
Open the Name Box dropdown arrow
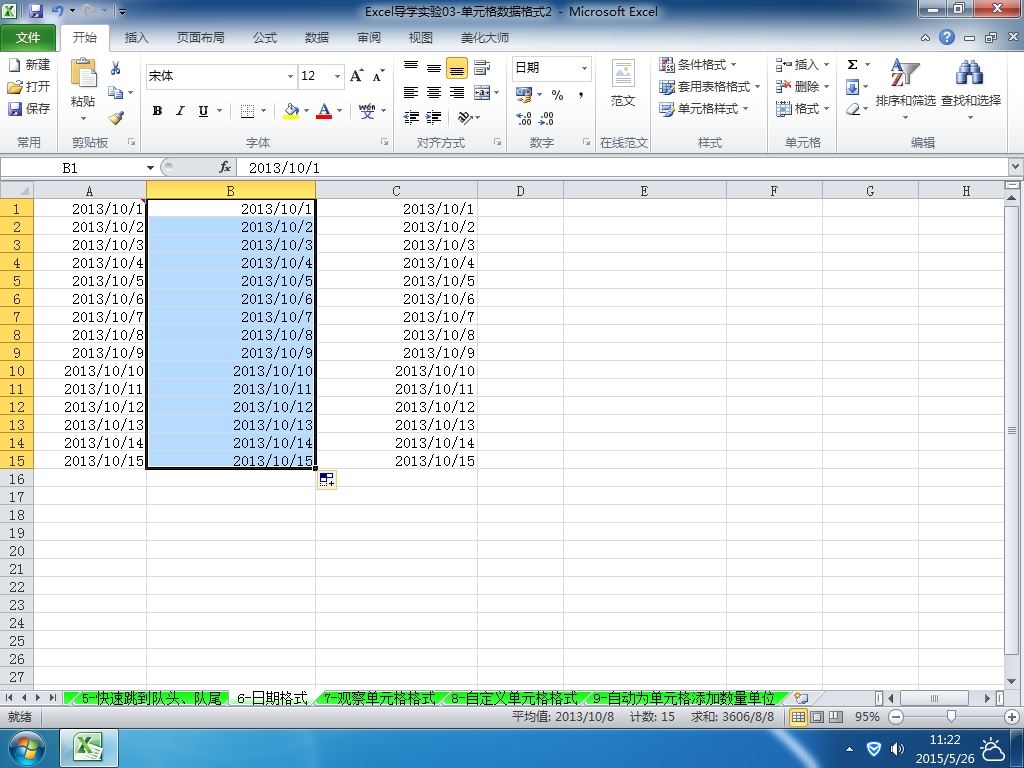pyautogui.click(x=150, y=168)
